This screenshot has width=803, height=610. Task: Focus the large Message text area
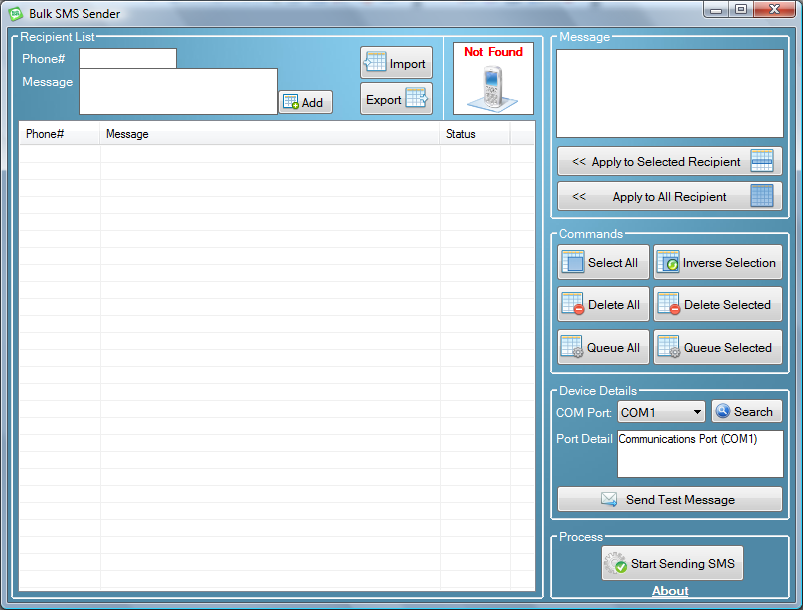tap(669, 93)
